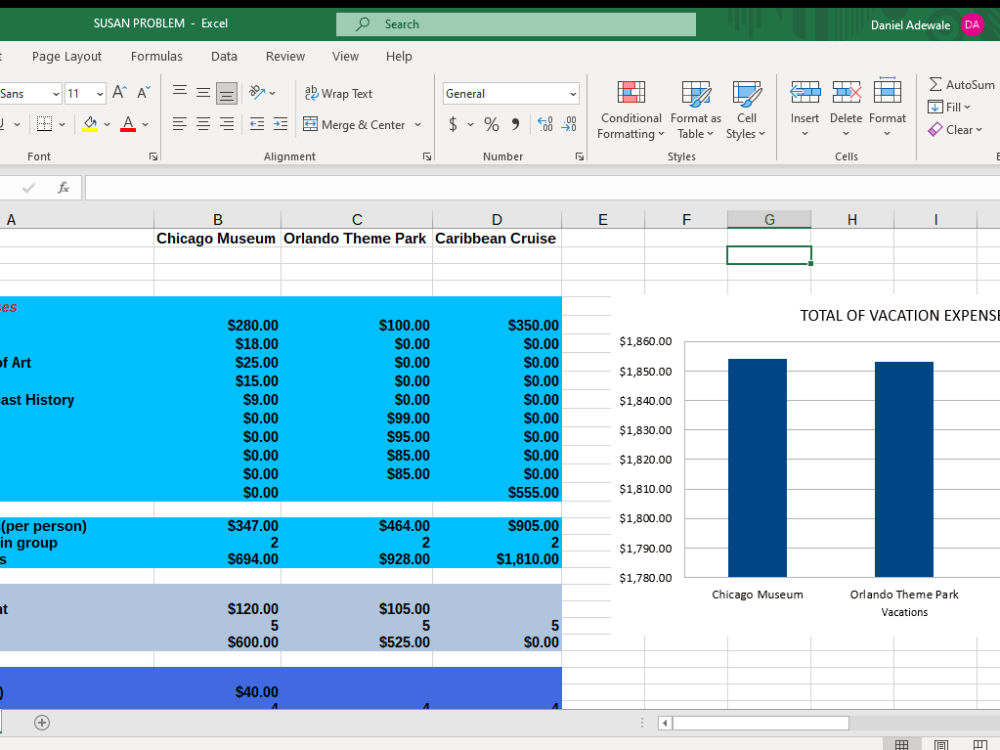Switch to Normal view

901,744
